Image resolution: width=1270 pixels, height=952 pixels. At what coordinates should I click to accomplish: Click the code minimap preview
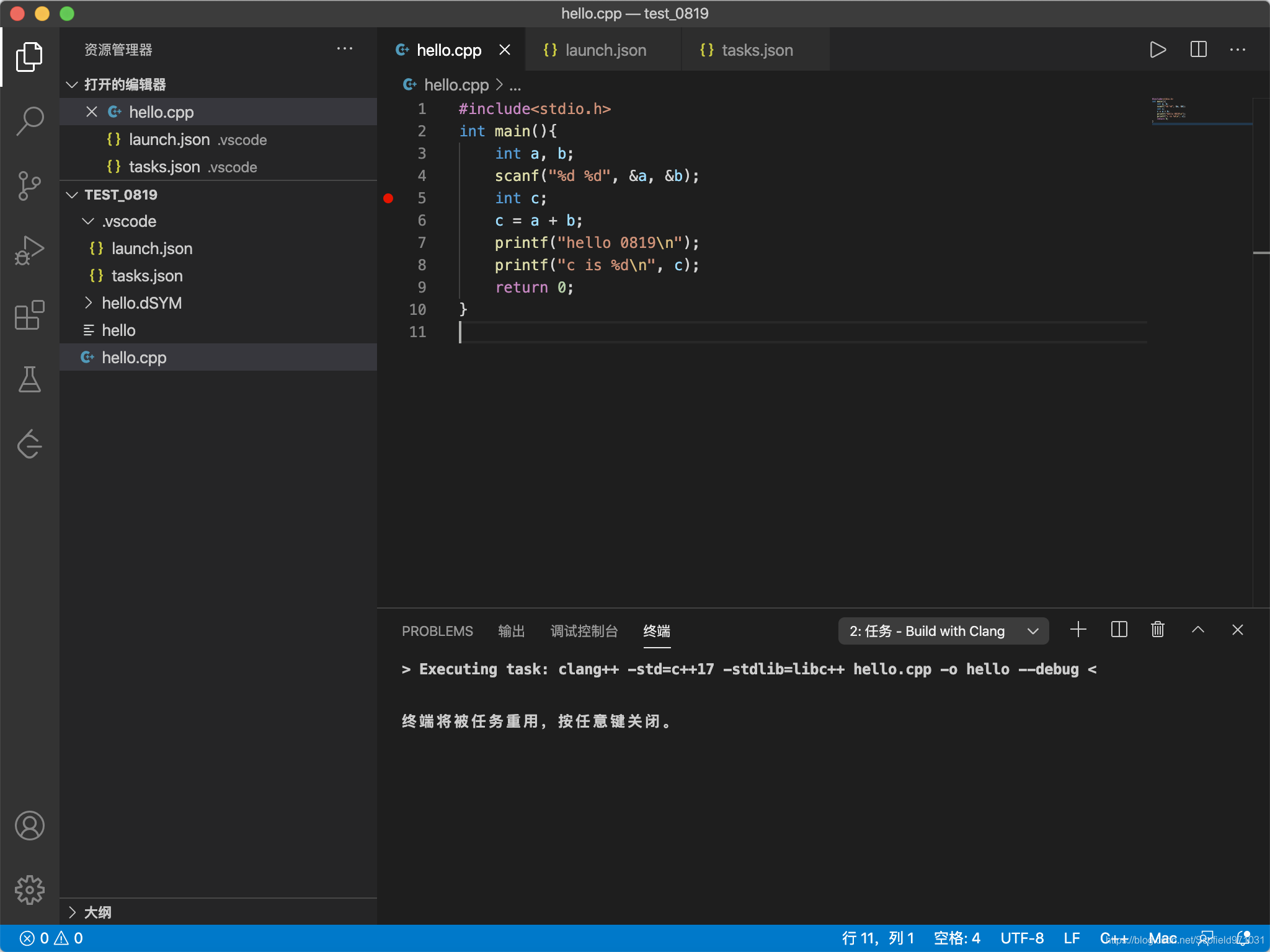click(1202, 112)
